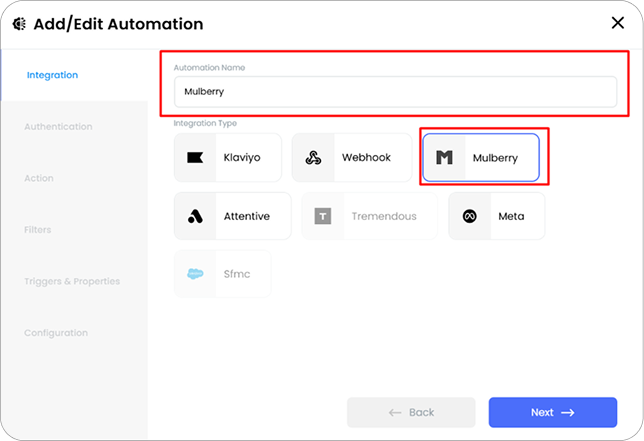Screen dimensions: 644x441
Task: Close the Add/Edit Automation dialog
Action: (x=618, y=23)
